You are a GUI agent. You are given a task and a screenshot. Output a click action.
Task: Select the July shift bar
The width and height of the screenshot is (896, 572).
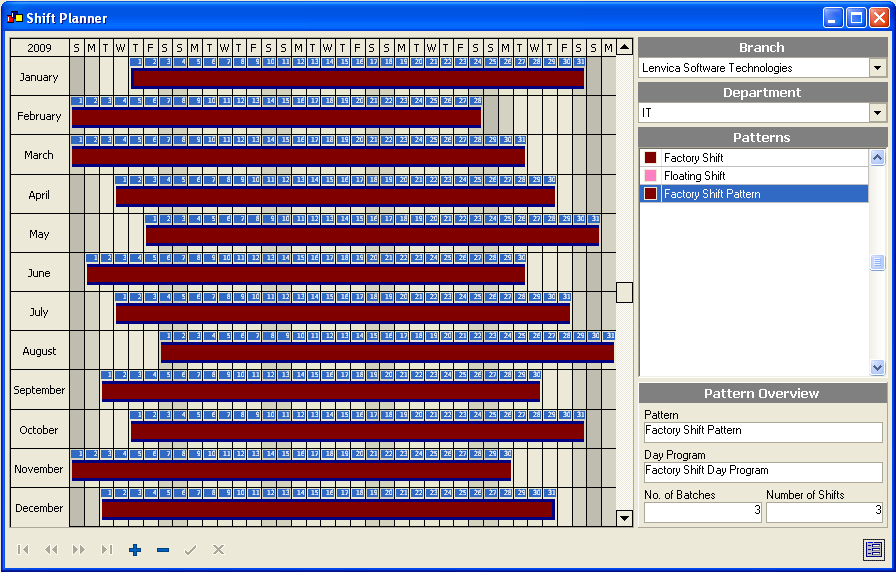[x=343, y=314]
